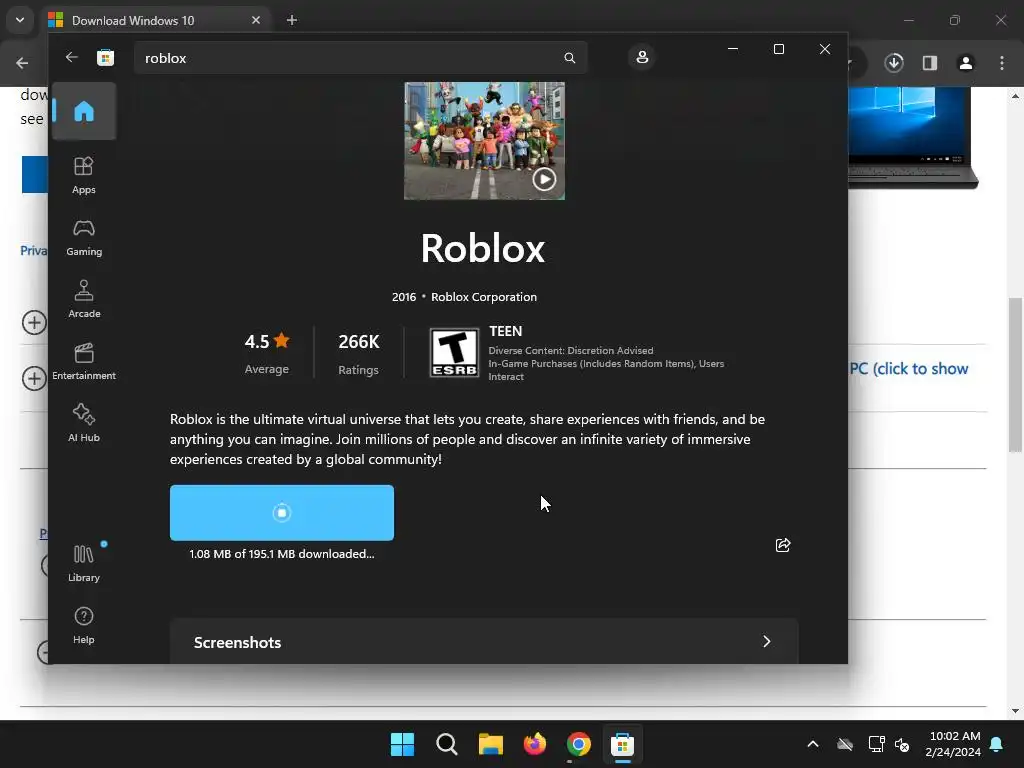This screenshot has height=768, width=1024.
Task: Click the search magnifier in Store search box
Action: (569, 58)
